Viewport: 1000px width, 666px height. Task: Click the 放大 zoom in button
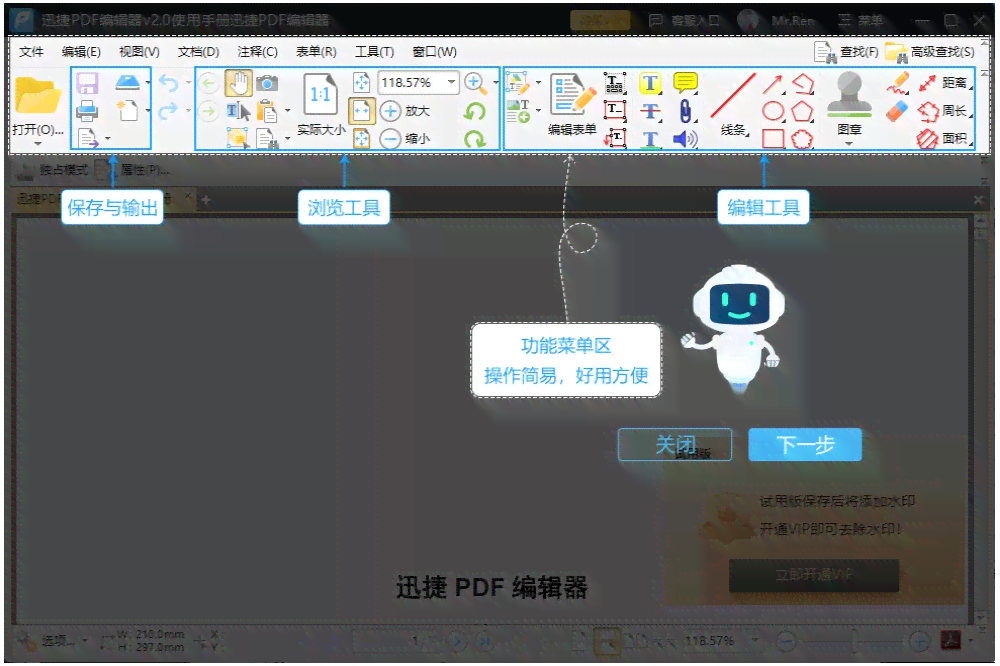click(406, 111)
